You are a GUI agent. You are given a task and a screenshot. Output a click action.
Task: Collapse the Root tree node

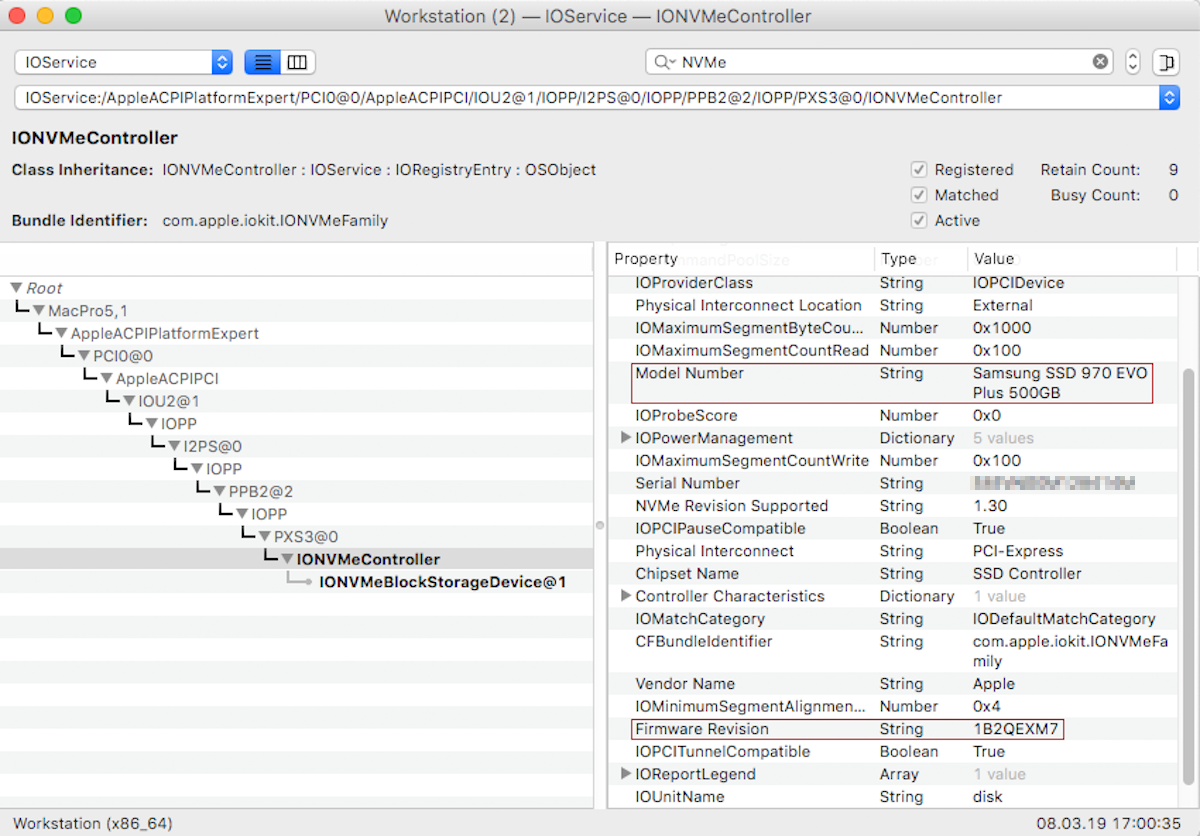click(16, 288)
